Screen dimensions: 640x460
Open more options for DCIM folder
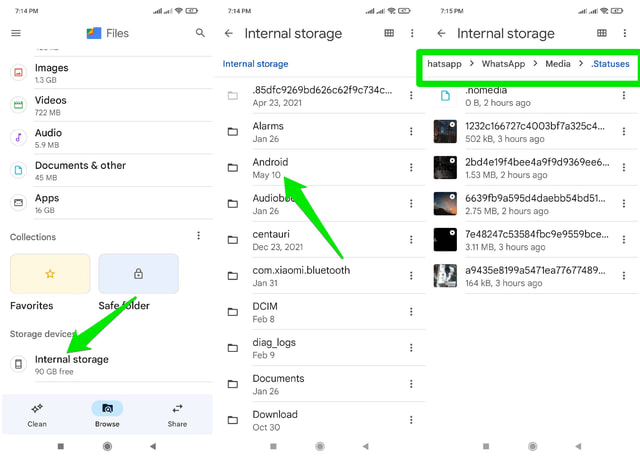click(x=411, y=312)
